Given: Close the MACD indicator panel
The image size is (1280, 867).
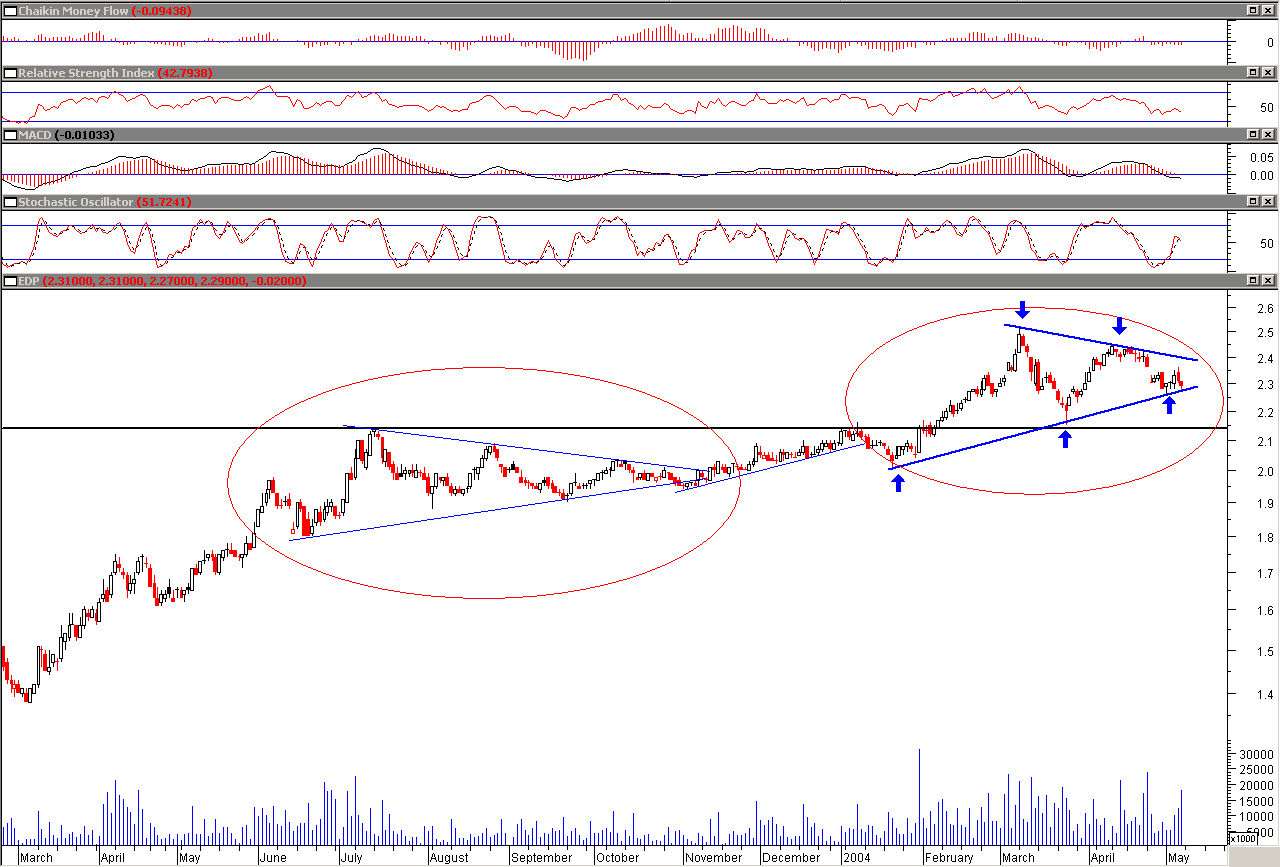Looking at the screenshot, I should click(x=1268, y=134).
